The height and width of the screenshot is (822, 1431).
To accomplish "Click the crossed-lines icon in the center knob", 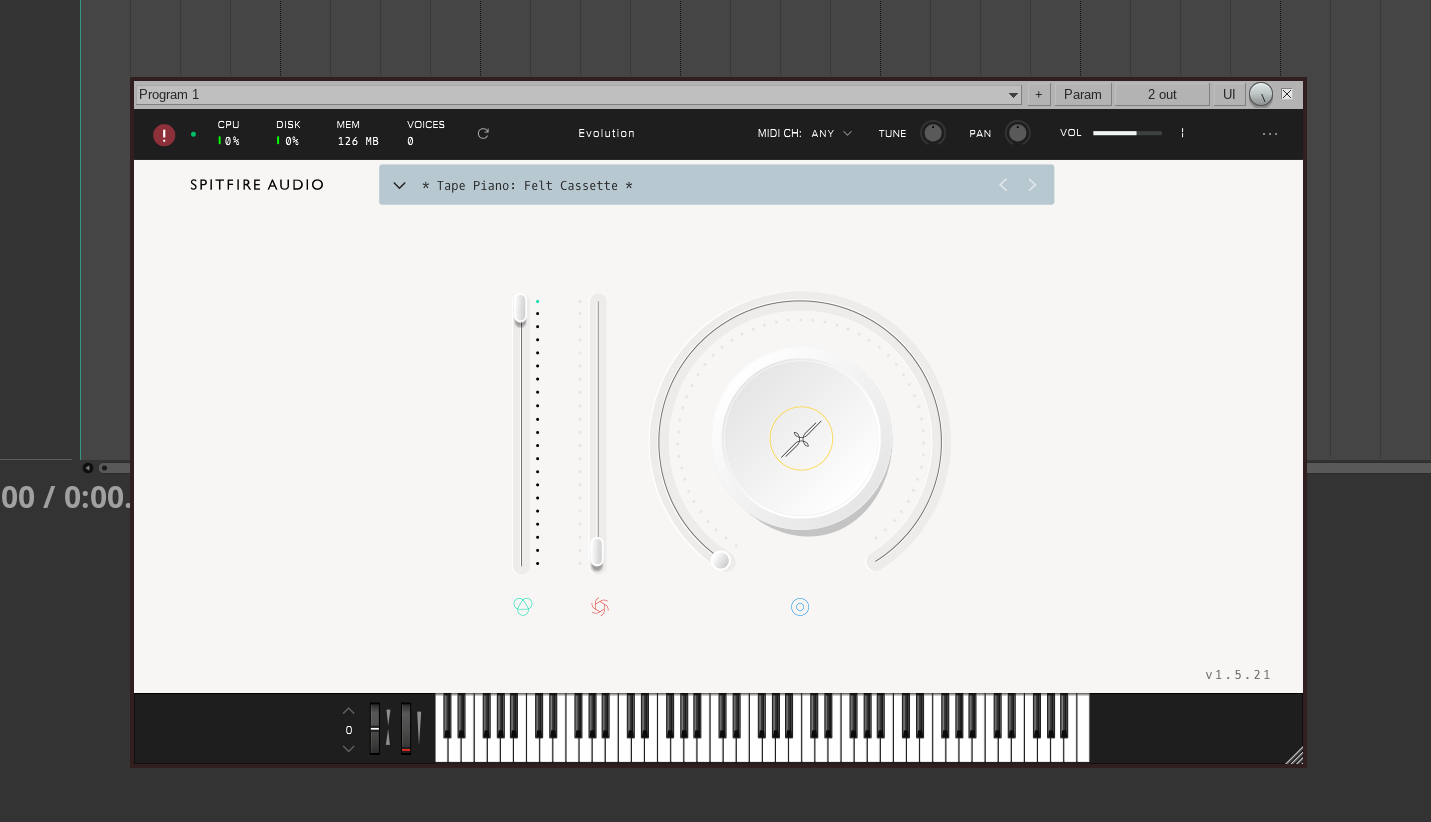I will (x=801, y=438).
